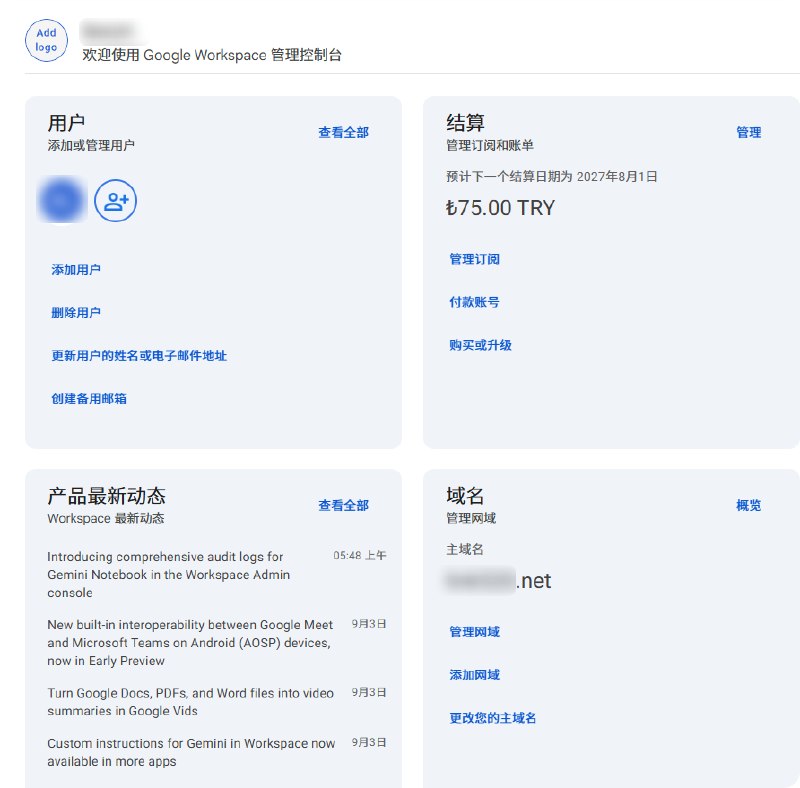Open the Google Meet and Teams interoperability news
Viewport: 800px width, 788px height.
pos(190,643)
